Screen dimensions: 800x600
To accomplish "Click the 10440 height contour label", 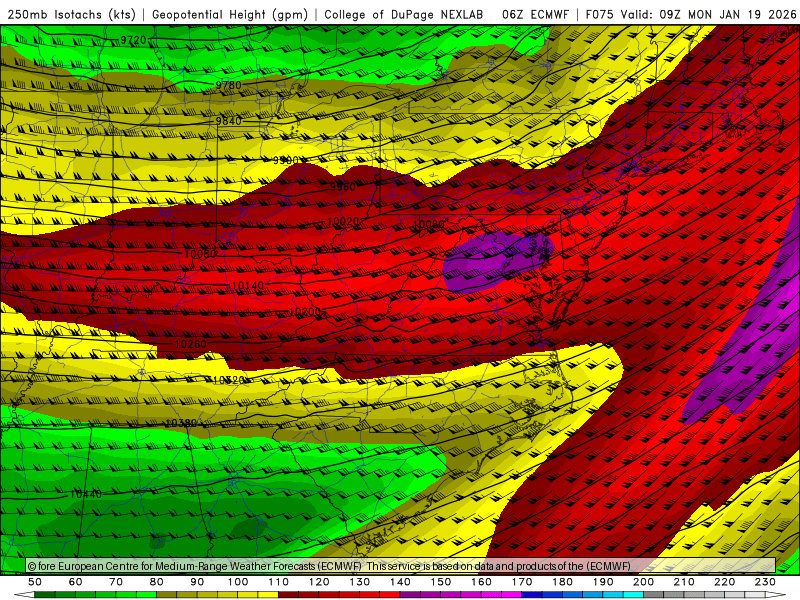I will (x=86, y=494).
